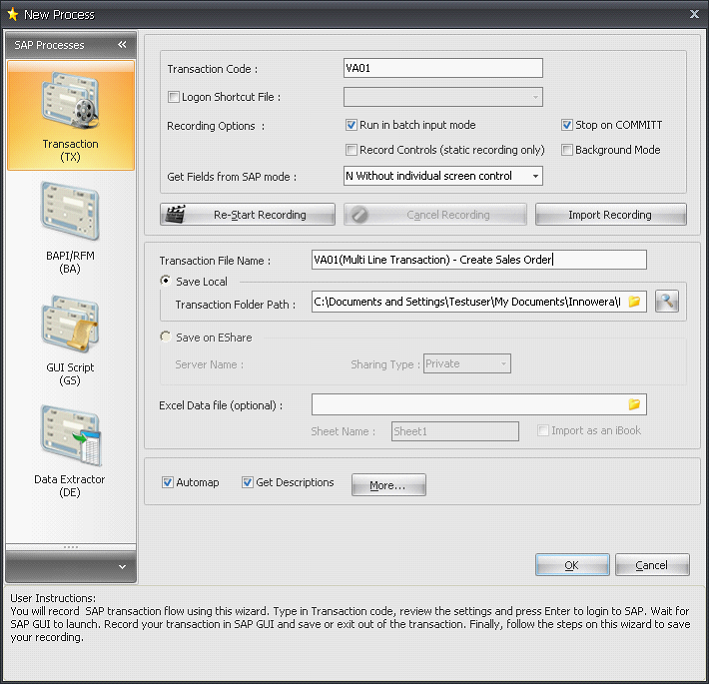
Task: Uncheck the Stop on COMMITT checkbox
Action: click(x=567, y=126)
